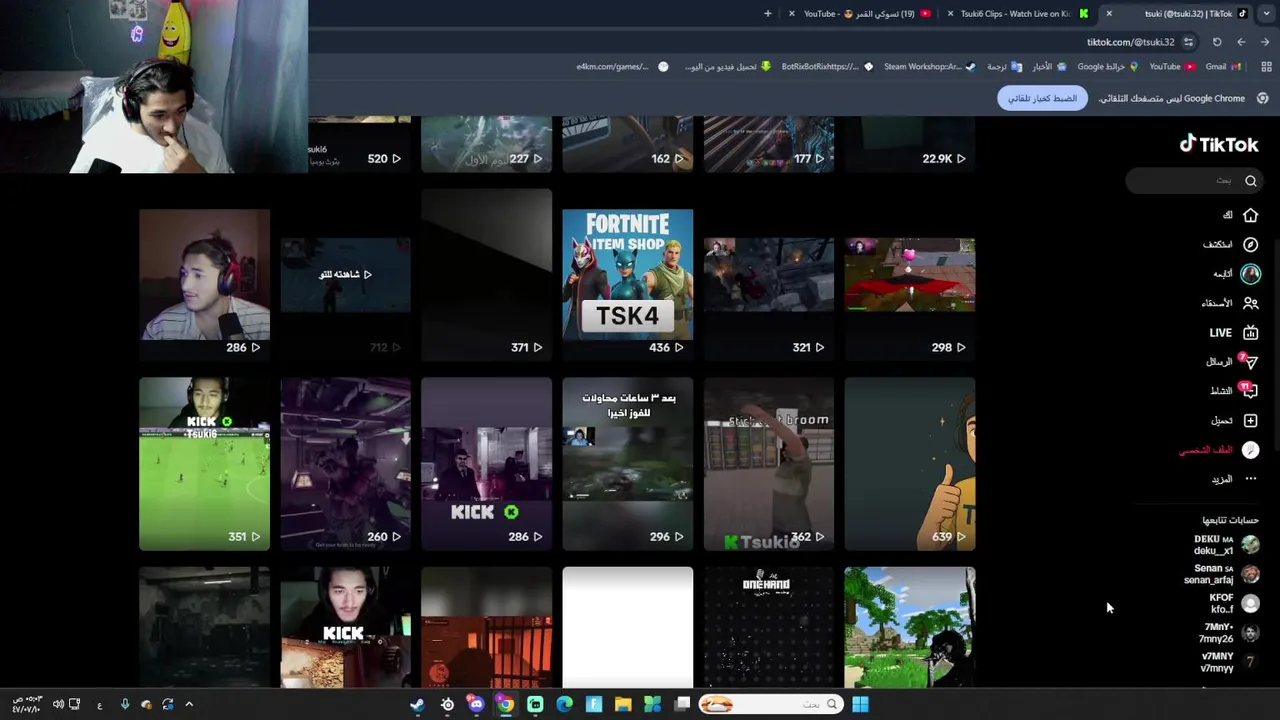Play the green football Kick video with 351 views
The height and width of the screenshot is (720, 1280).
(204, 464)
